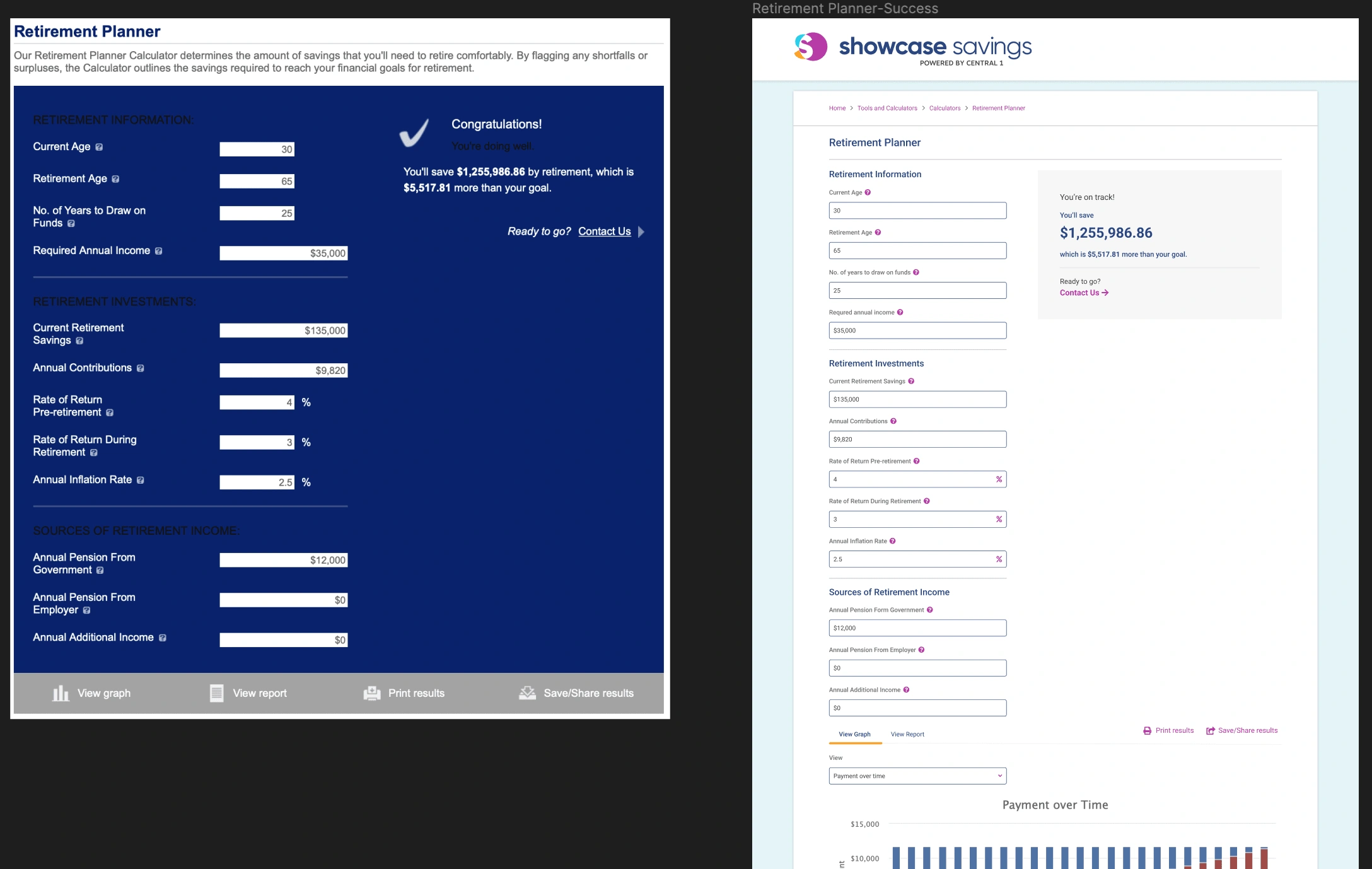Click printer icon beside Print results in grey bar
The image size is (1372, 869).
[372, 693]
